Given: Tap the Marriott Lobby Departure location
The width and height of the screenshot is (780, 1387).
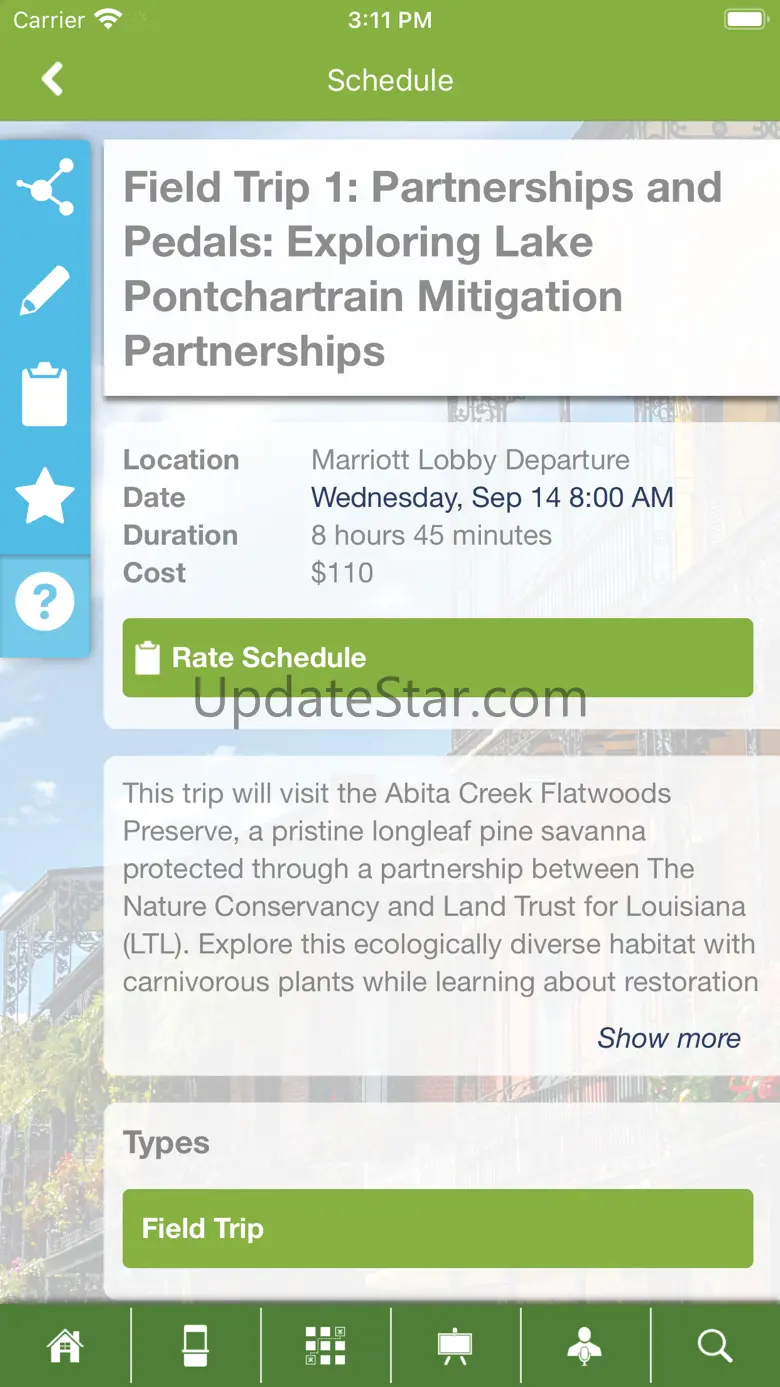Looking at the screenshot, I should pos(470,460).
